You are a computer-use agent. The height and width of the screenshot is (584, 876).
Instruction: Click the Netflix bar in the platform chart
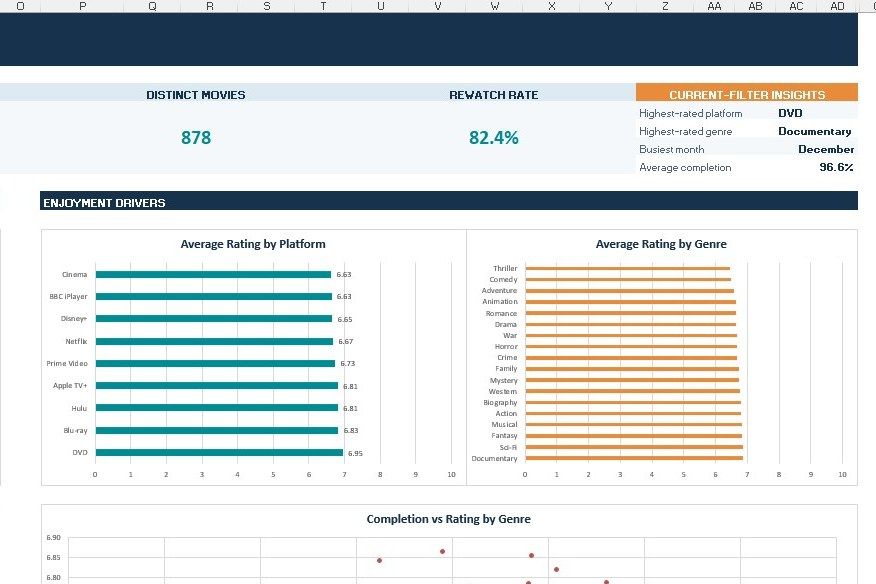214,341
